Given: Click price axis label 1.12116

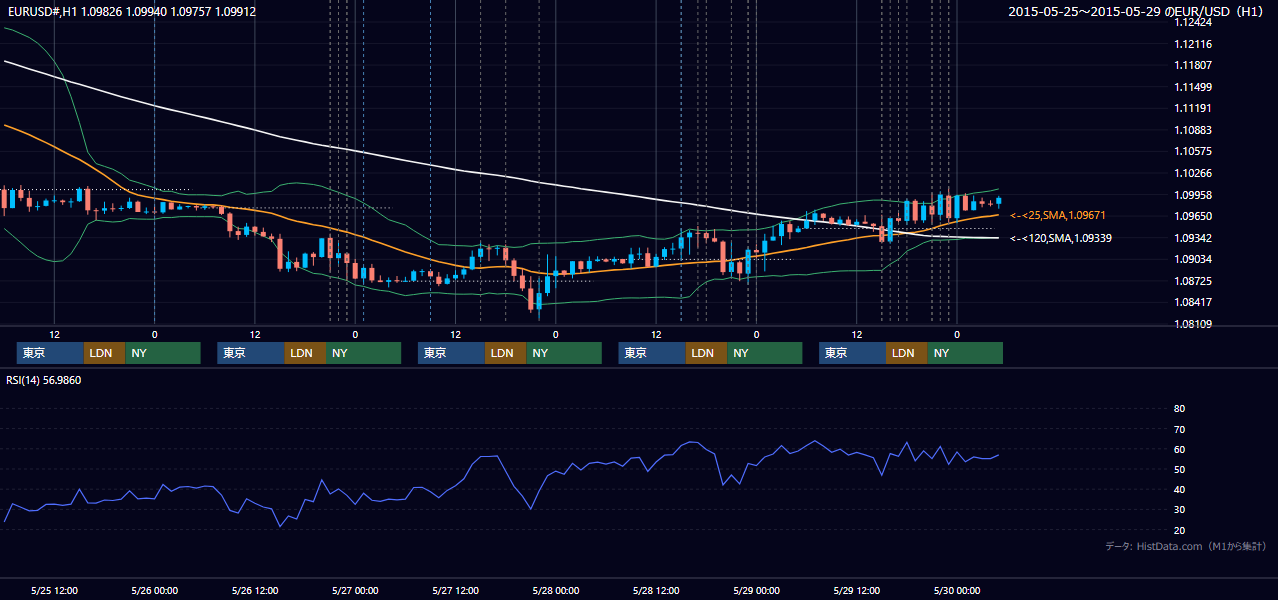Looking at the screenshot, I should click(1194, 44).
